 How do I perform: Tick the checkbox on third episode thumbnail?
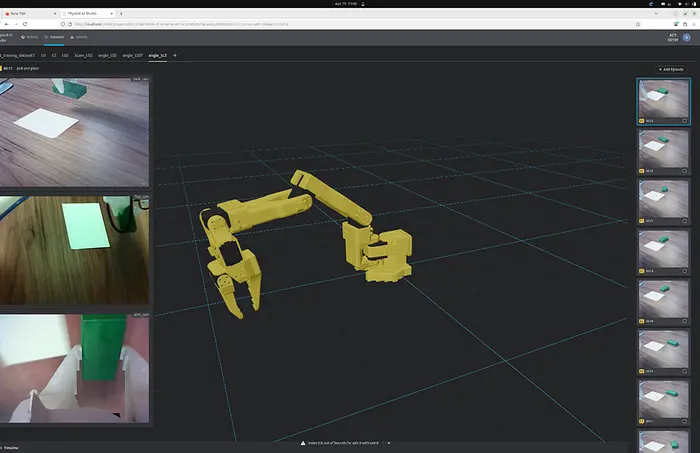click(x=684, y=220)
